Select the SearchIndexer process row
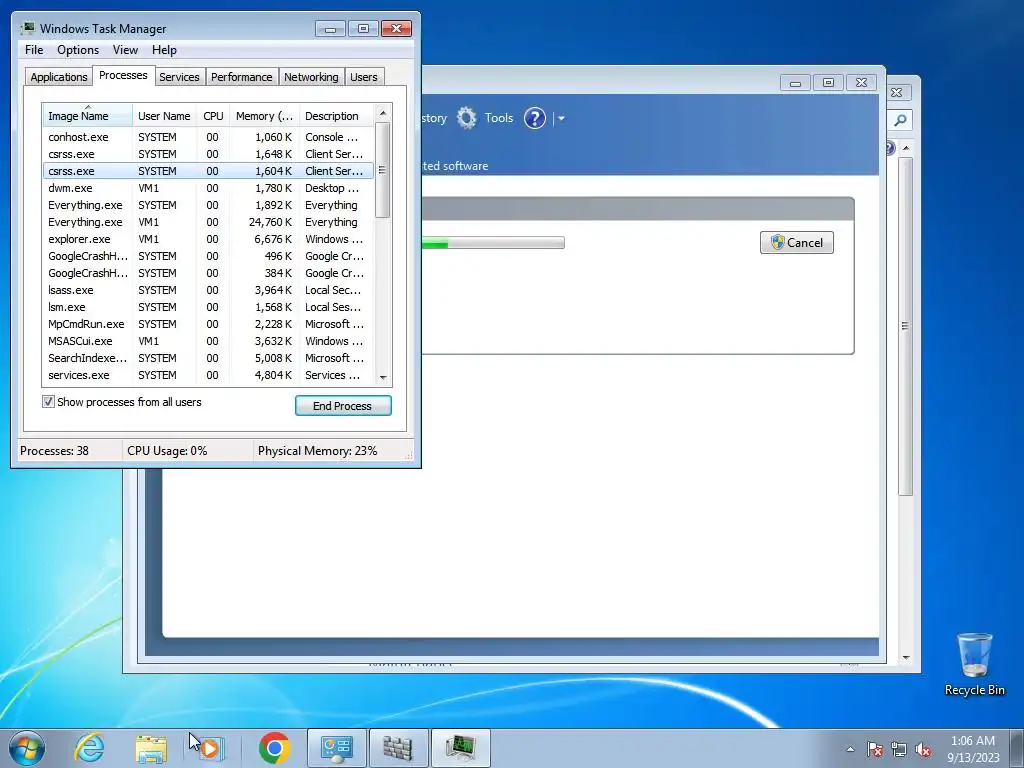The image size is (1024, 768). [208, 358]
